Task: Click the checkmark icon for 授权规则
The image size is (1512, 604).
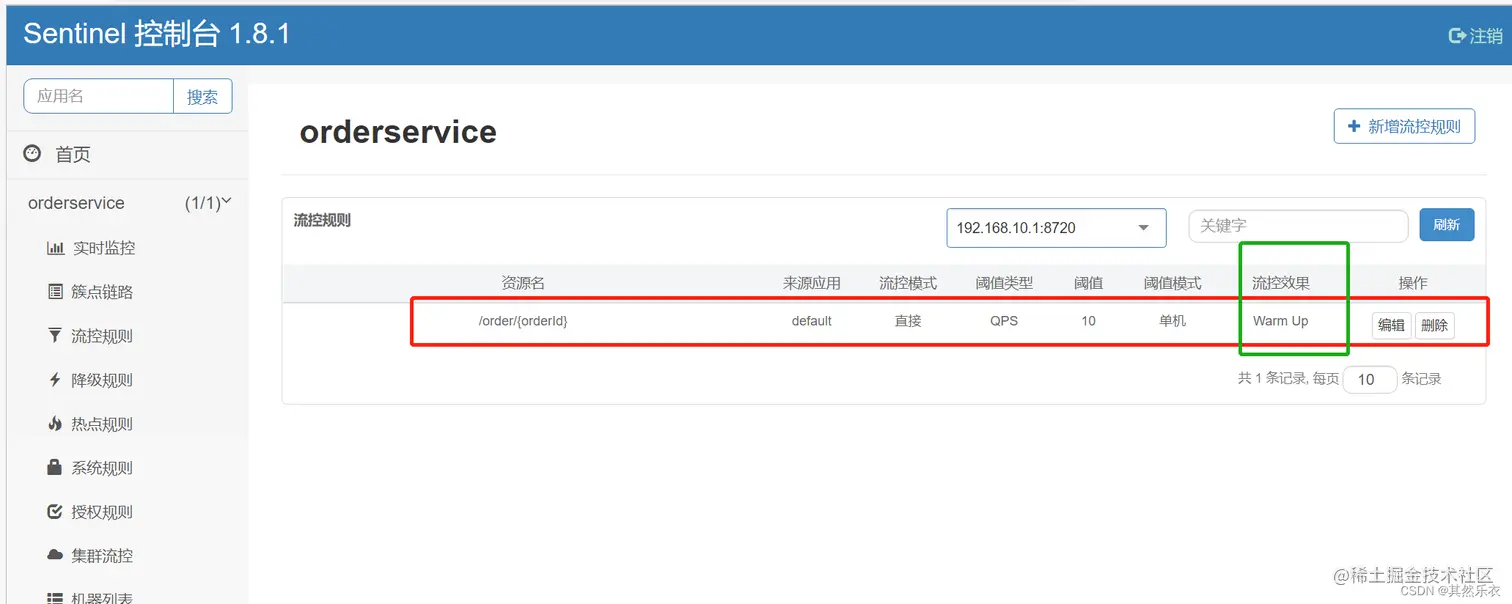Action: [55, 512]
